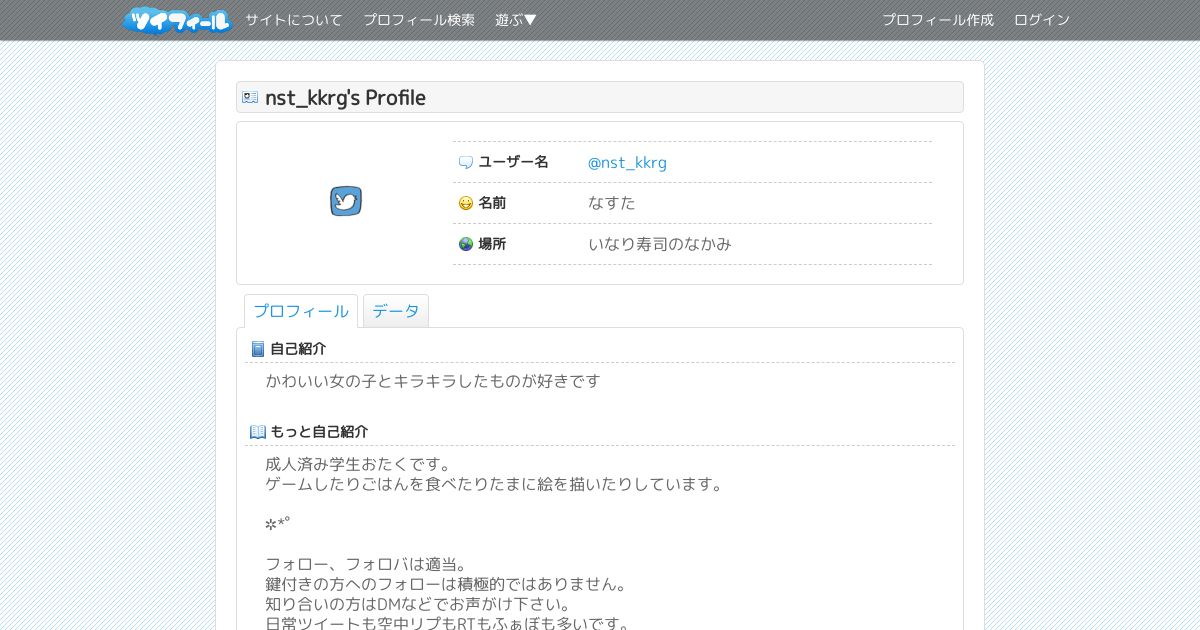This screenshot has width=1200, height=630.
Task: Click the line 成人済み学生おたくです。
Action: coord(359,464)
